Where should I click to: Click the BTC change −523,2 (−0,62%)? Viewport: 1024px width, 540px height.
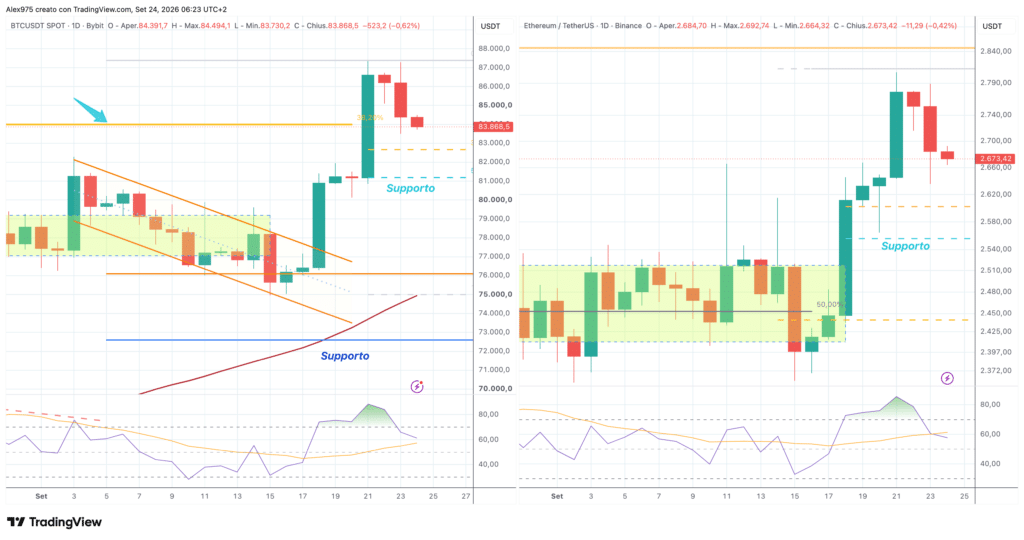click(x=392, y=26)
